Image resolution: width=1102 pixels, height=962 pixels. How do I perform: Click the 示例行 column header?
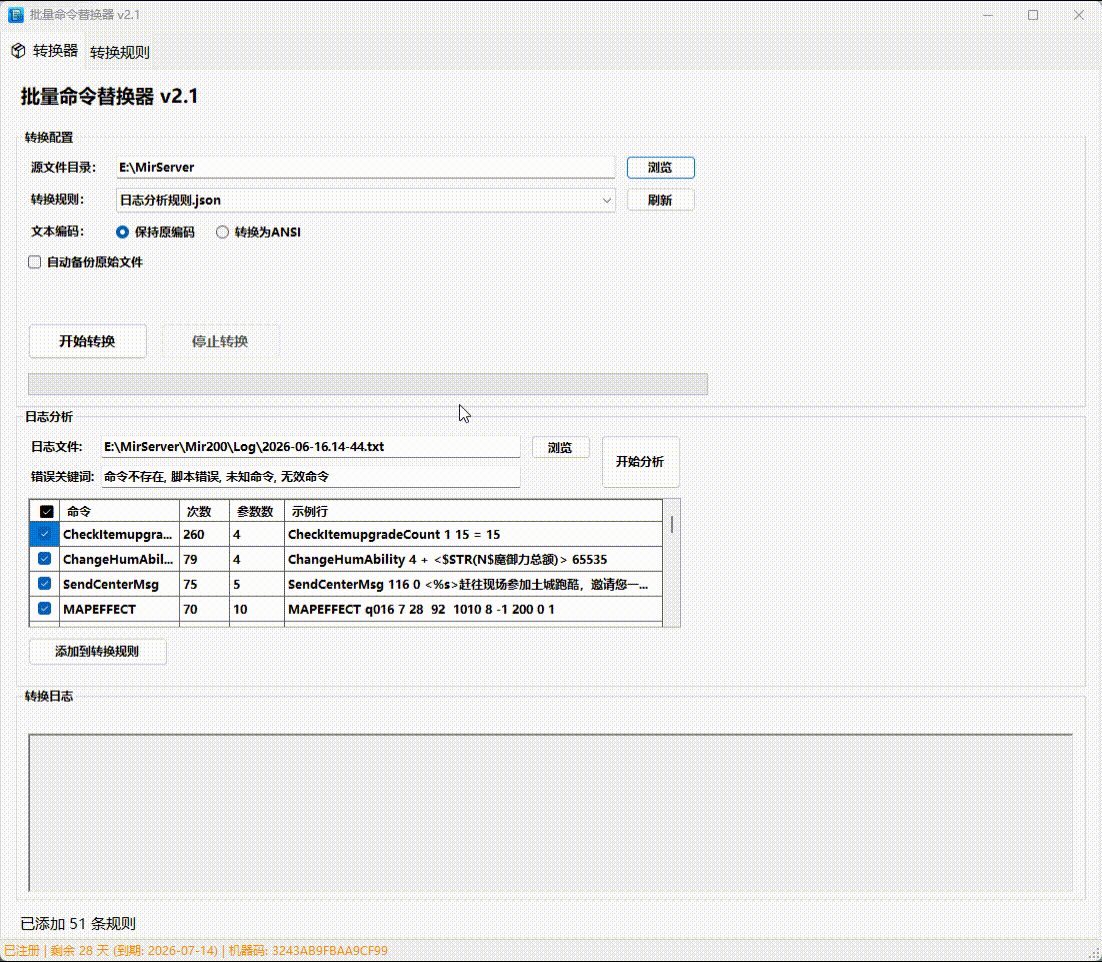coord(473,512)
